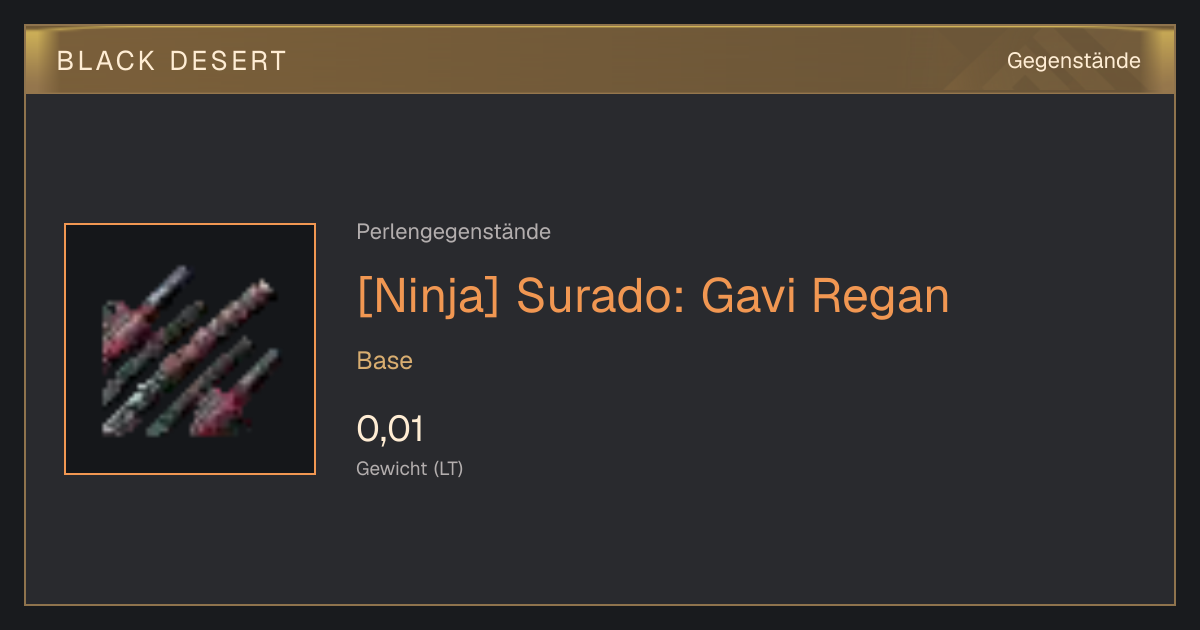Select the Perlengegenstände category label

point(453,232)
